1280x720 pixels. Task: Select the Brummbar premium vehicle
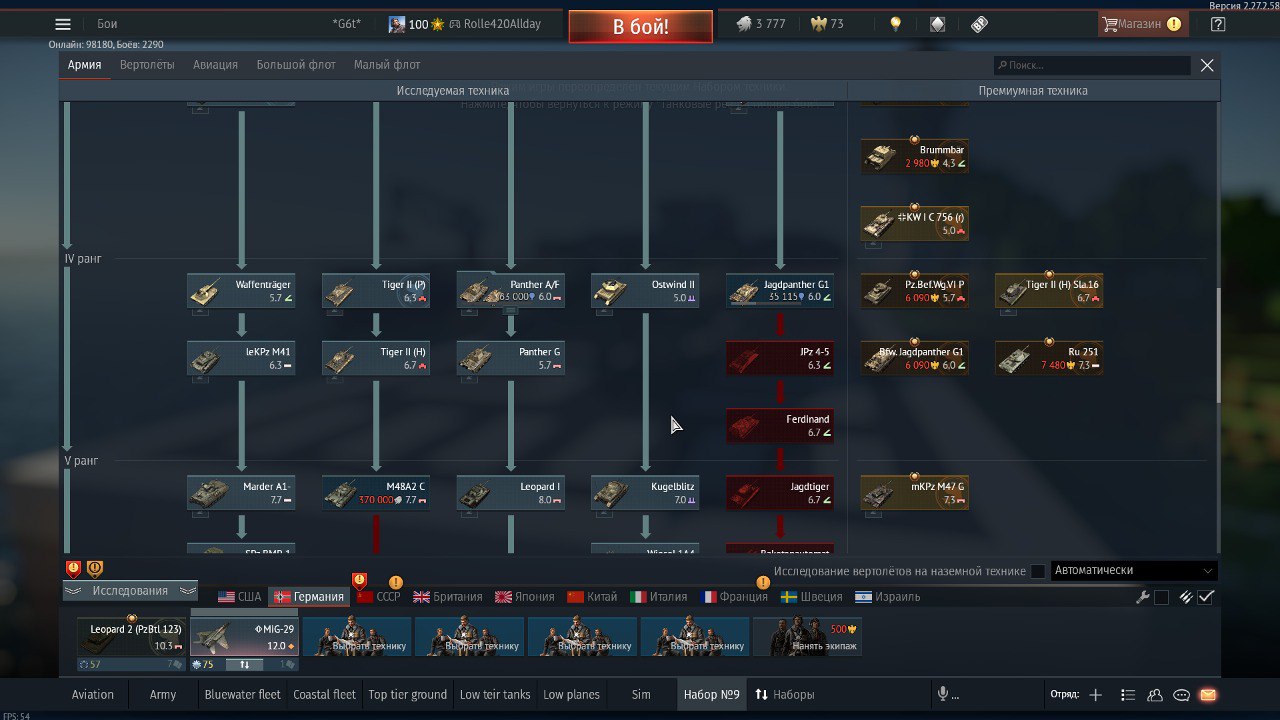tap(915, 156)
